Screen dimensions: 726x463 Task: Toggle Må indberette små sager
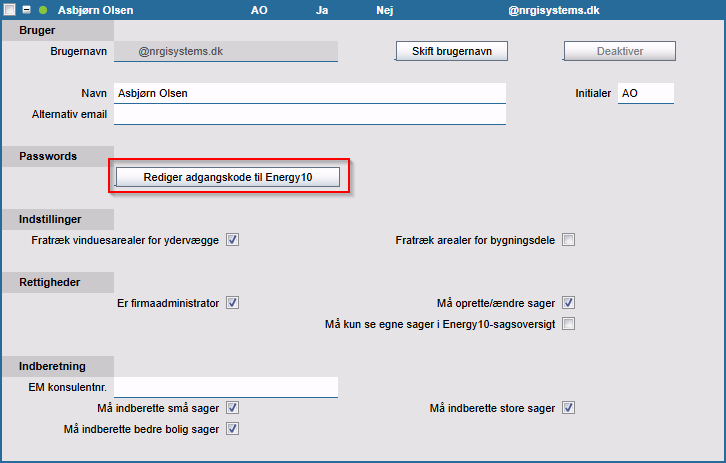pyautogui.click(x=232, y=408)
